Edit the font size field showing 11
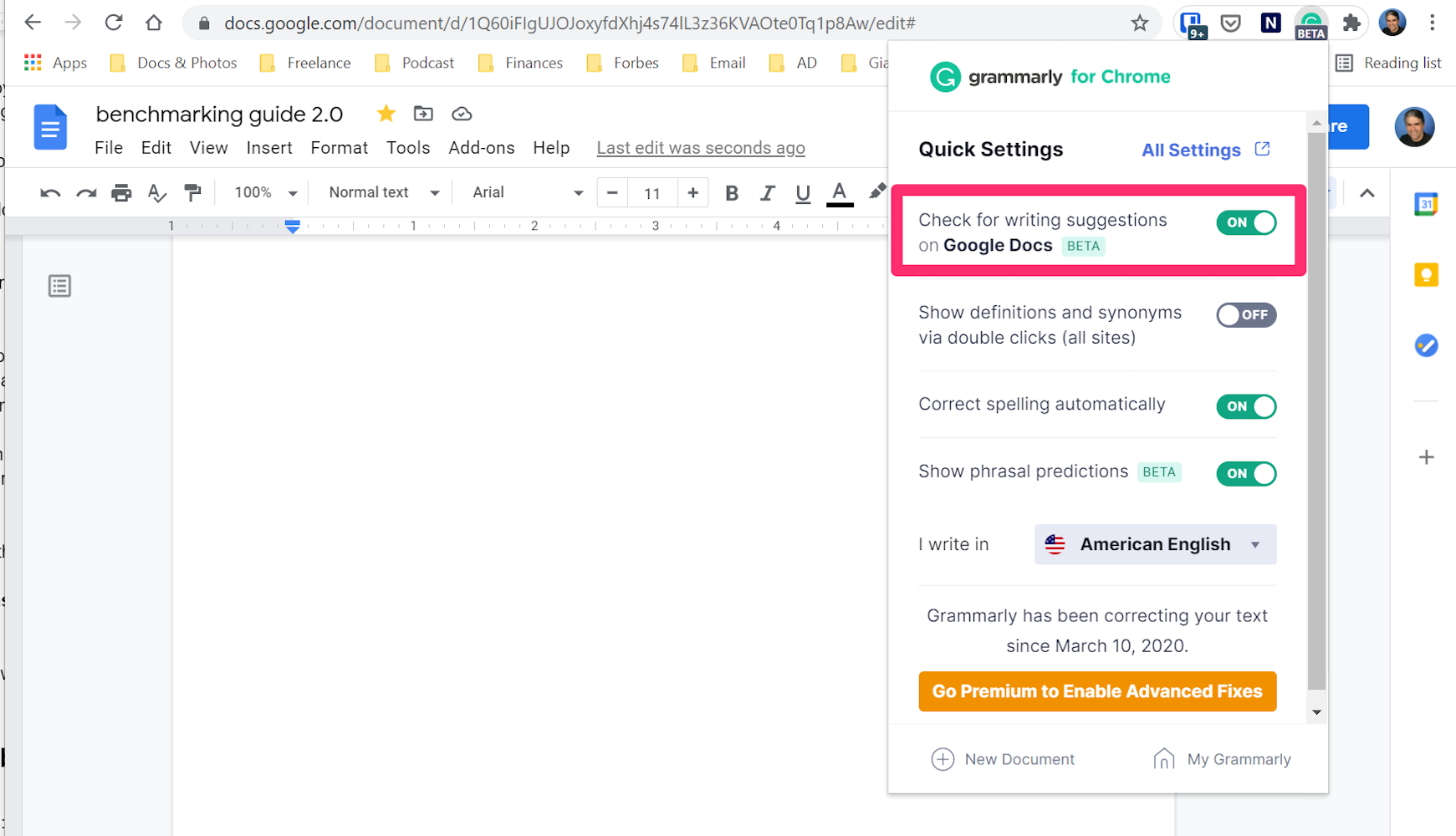Screen dimensions: 1456x836 pyautogui.click(x=652, y=193)
